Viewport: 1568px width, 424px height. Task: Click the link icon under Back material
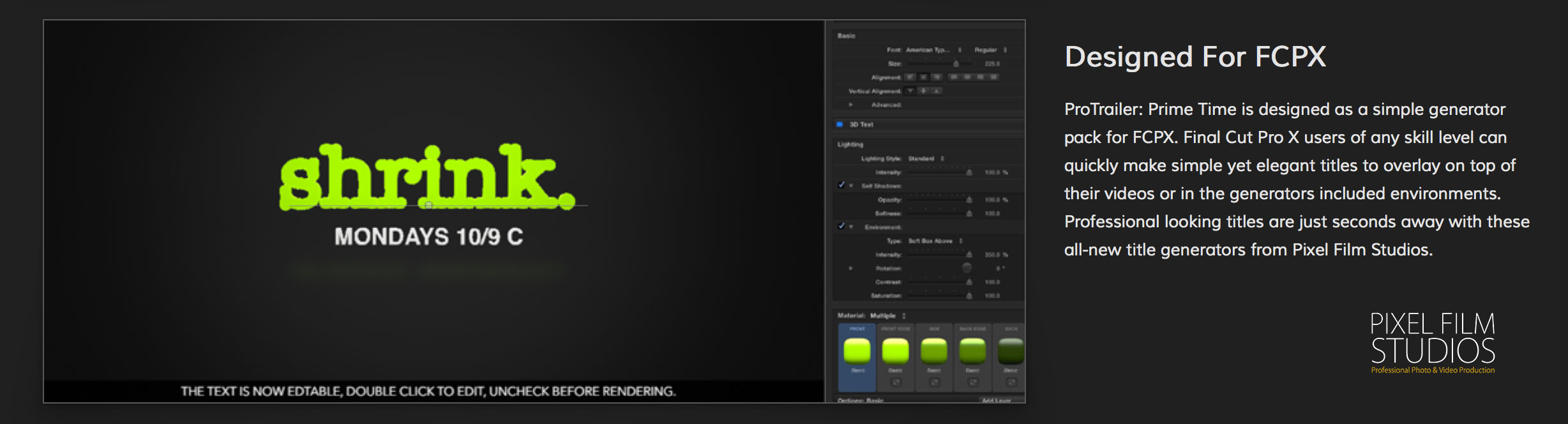pyautogui.click(x=1011, y=382)
